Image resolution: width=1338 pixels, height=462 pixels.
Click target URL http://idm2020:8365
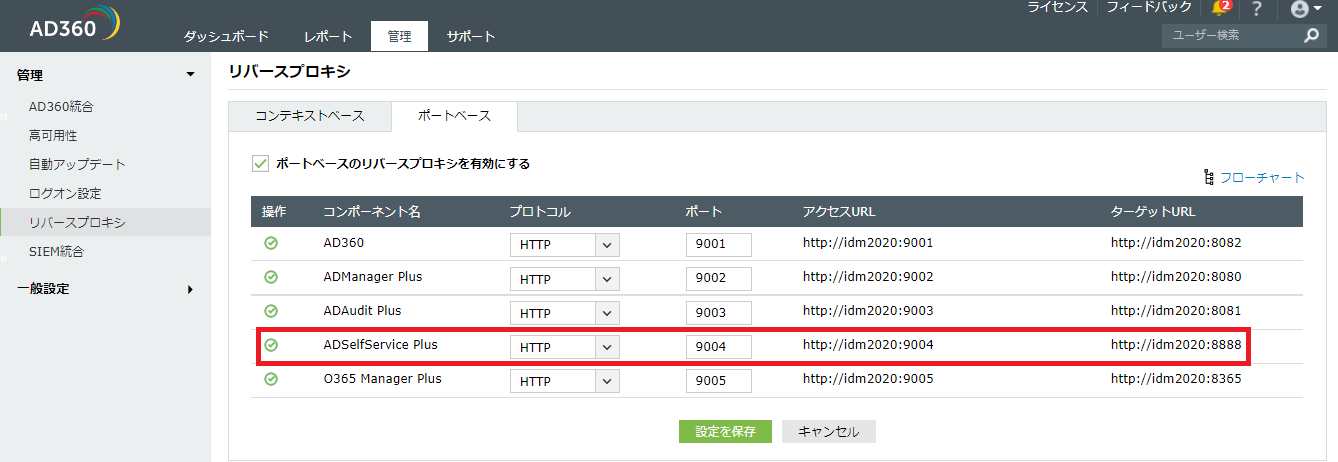tap(1176, 379)
